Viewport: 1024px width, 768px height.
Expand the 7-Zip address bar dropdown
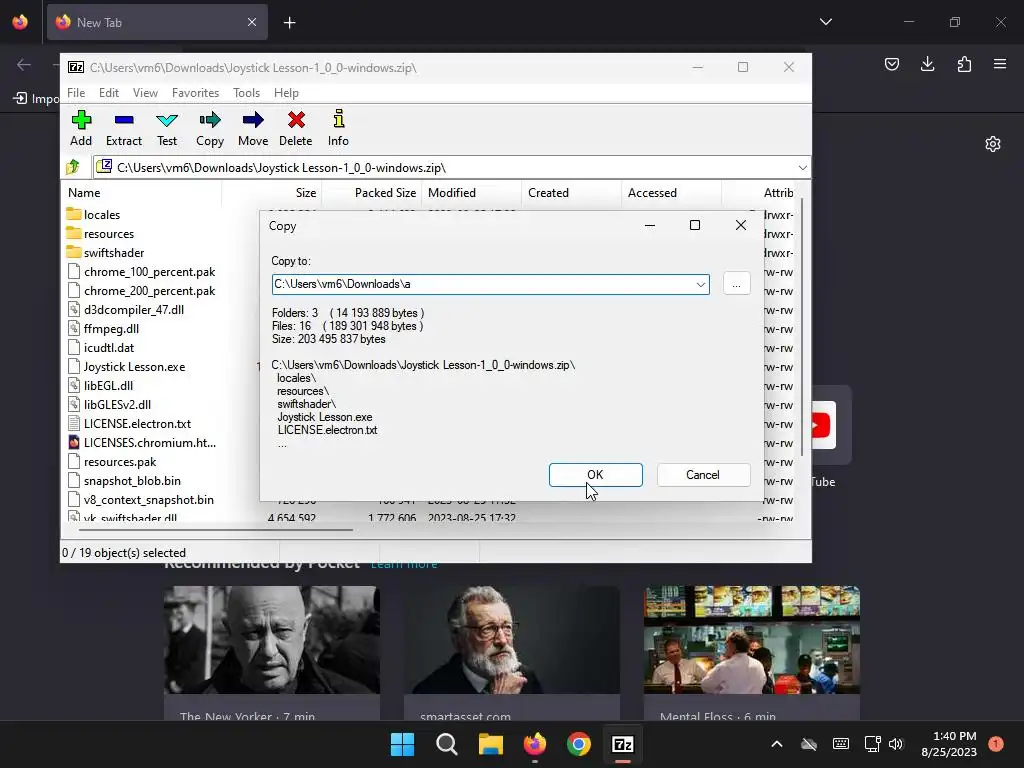(802, 168)
